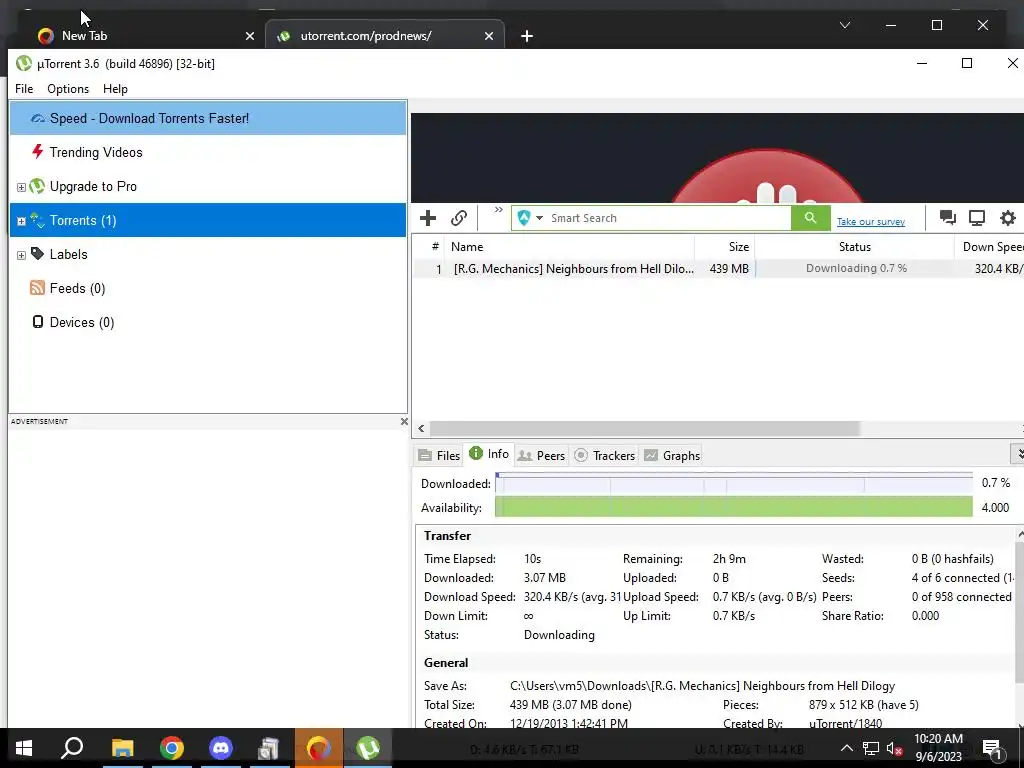Close the utorrent.com/prodnews/ browser tab
Viewport: 1024px width, 768px height.
pos(488,37)
